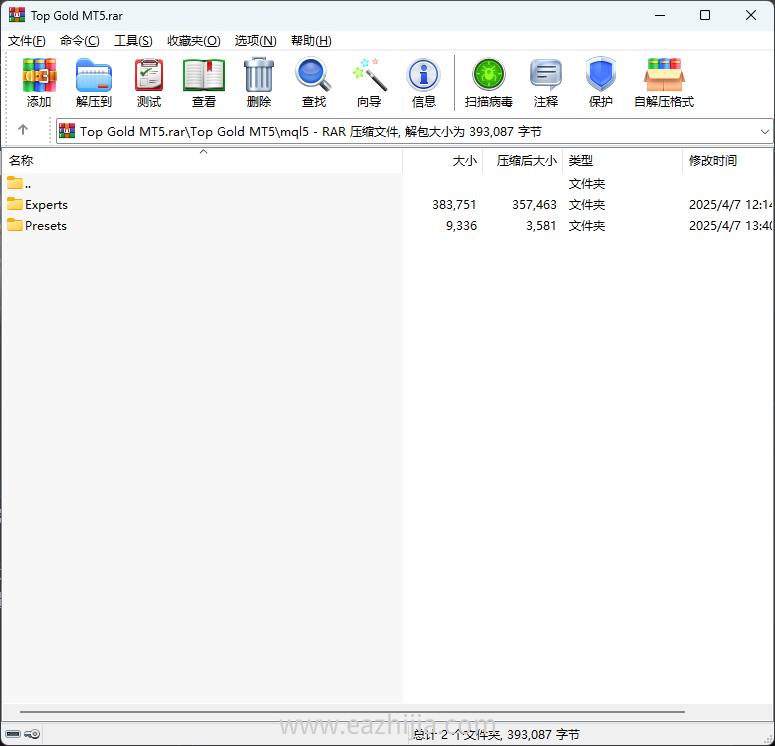Open the File (文件) menu
775x746 pixels.
pyautogui.click(x=27, y=41)
